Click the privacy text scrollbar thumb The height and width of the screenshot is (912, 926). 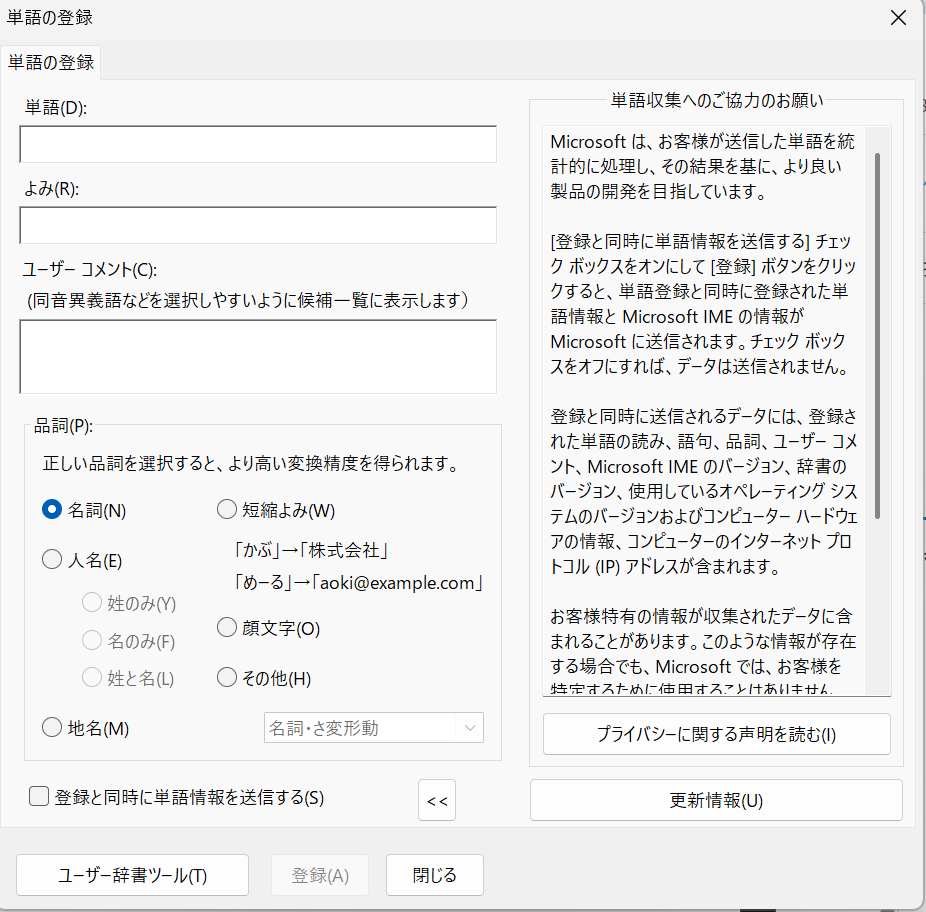(877, 335)
